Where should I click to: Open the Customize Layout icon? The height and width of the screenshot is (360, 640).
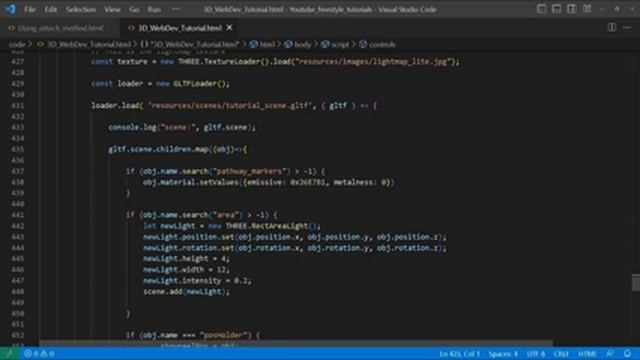(587, 9)
